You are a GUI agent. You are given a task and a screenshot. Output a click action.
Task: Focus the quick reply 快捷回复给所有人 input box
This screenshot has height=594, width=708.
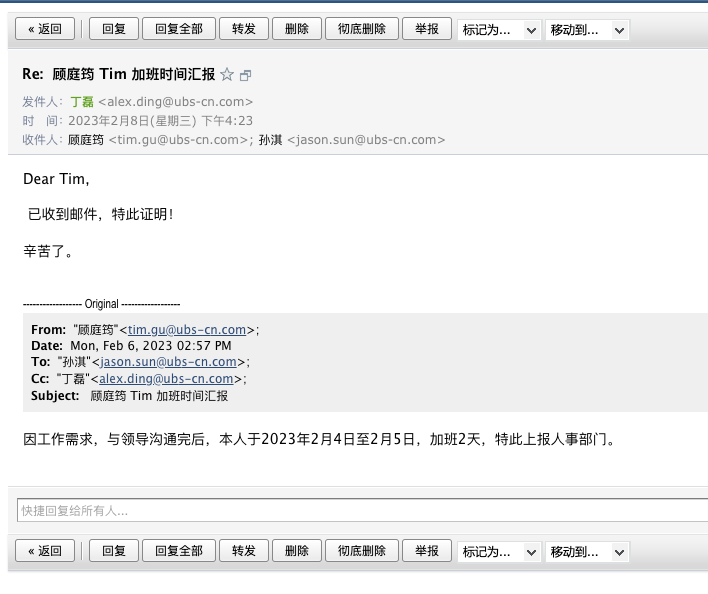(360, 510)
